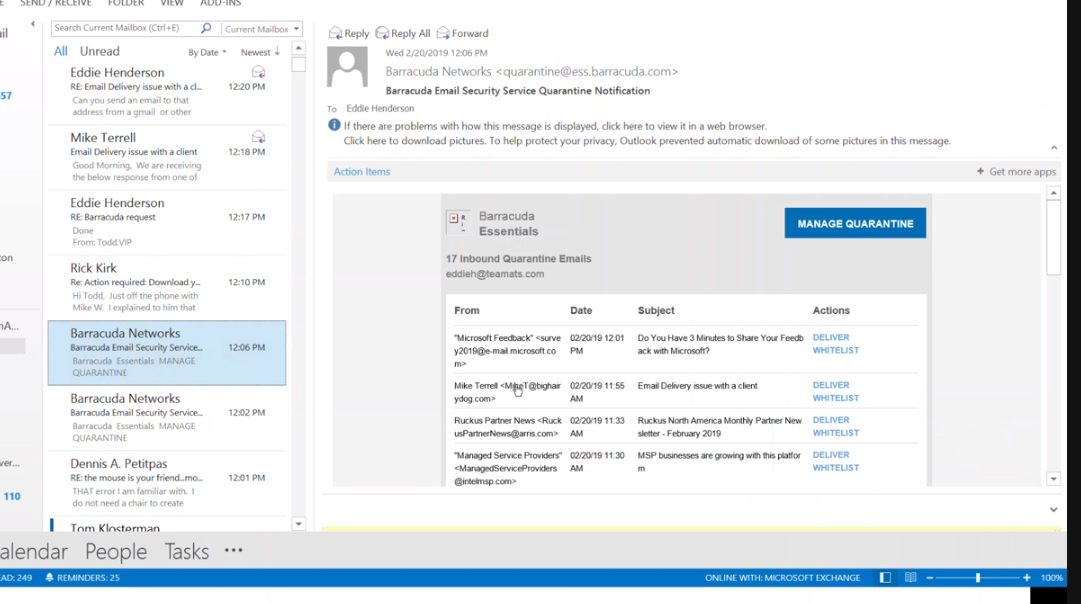This screenshot has height=604, width=1081.
Task: Switch to Normal view icon in status bar
Action: coord(885,578)
